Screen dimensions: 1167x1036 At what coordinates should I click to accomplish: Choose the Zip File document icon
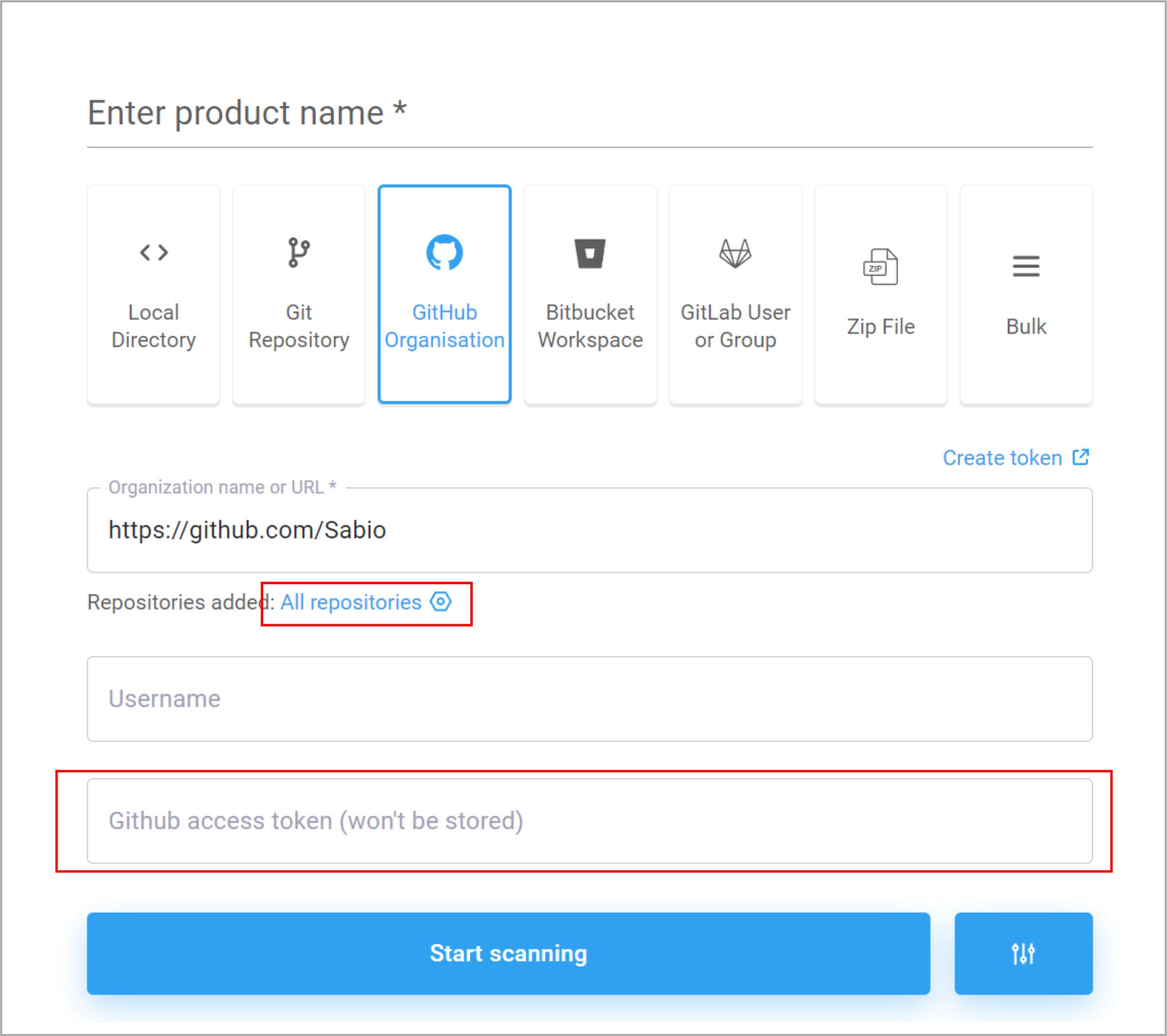point(881,267)
